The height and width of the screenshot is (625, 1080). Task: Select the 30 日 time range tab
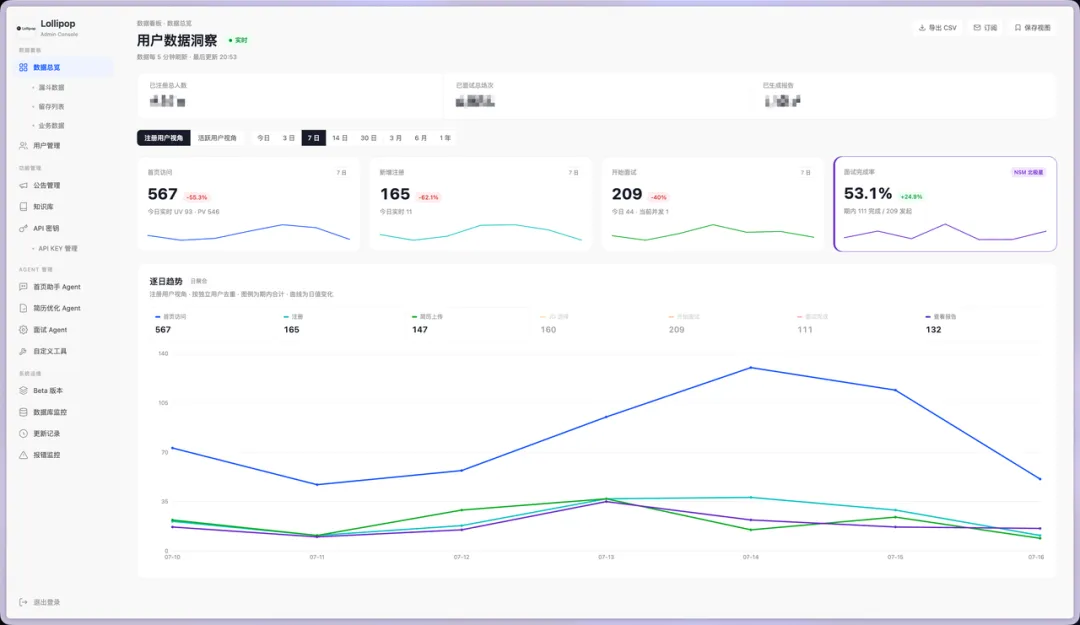click(x=368, y=138)
